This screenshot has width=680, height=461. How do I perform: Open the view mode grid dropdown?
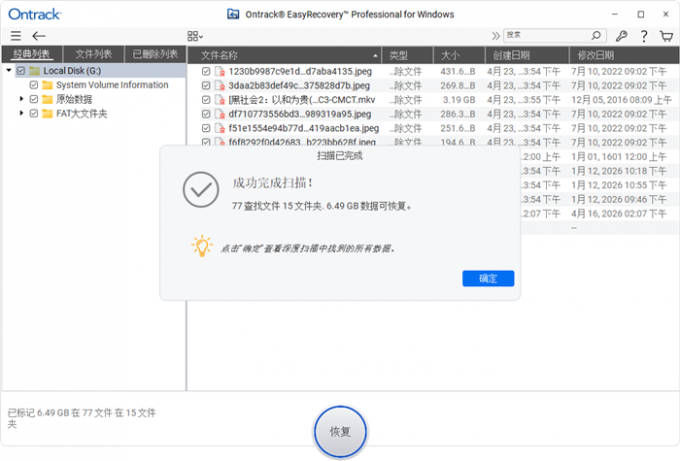(x=195, y=36)
